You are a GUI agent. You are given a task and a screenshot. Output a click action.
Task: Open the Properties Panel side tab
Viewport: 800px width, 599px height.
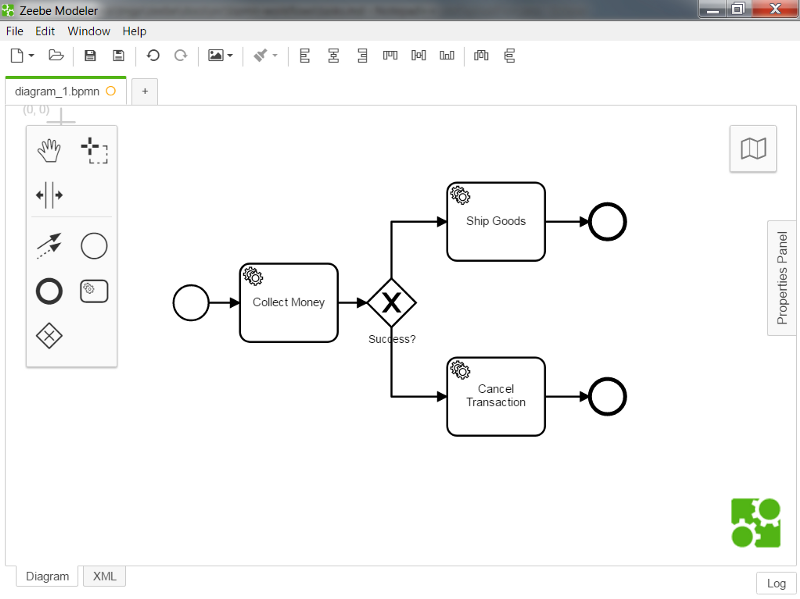coord(782,278)
